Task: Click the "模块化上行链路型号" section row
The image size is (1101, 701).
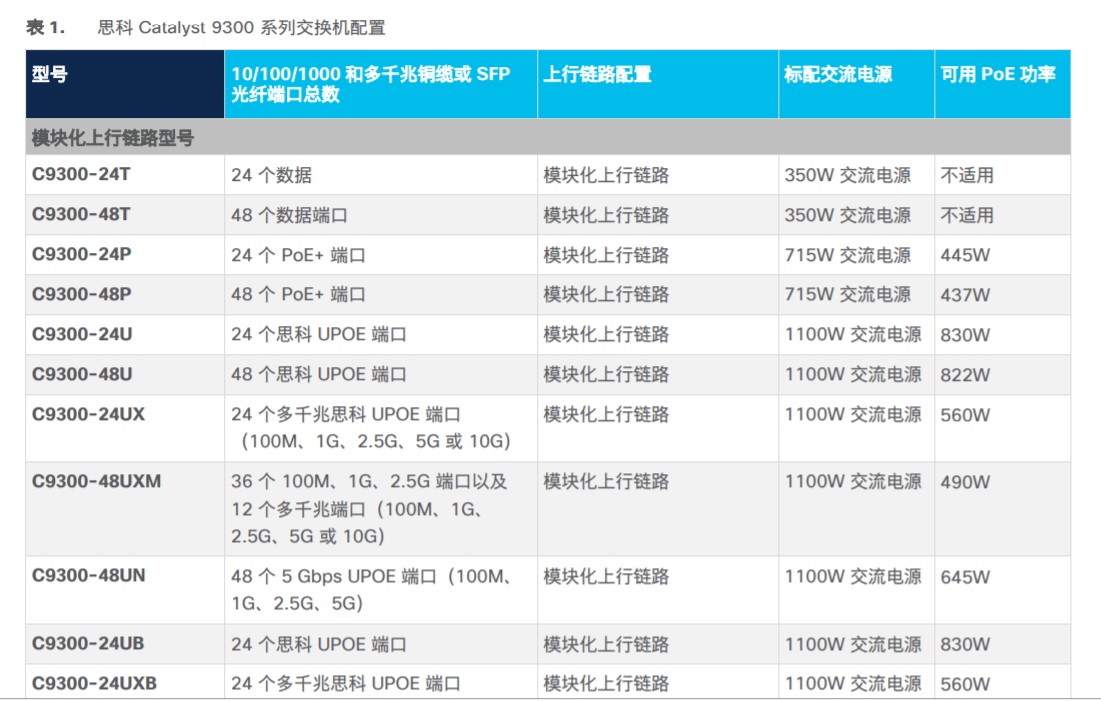Action: [x=548, y=138]
